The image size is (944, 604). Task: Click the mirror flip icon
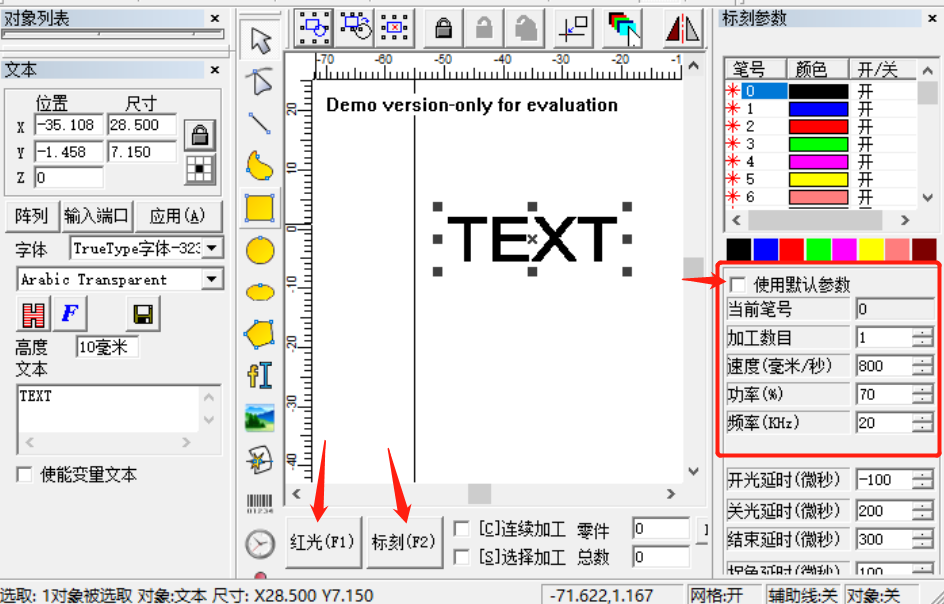(682, 28)
